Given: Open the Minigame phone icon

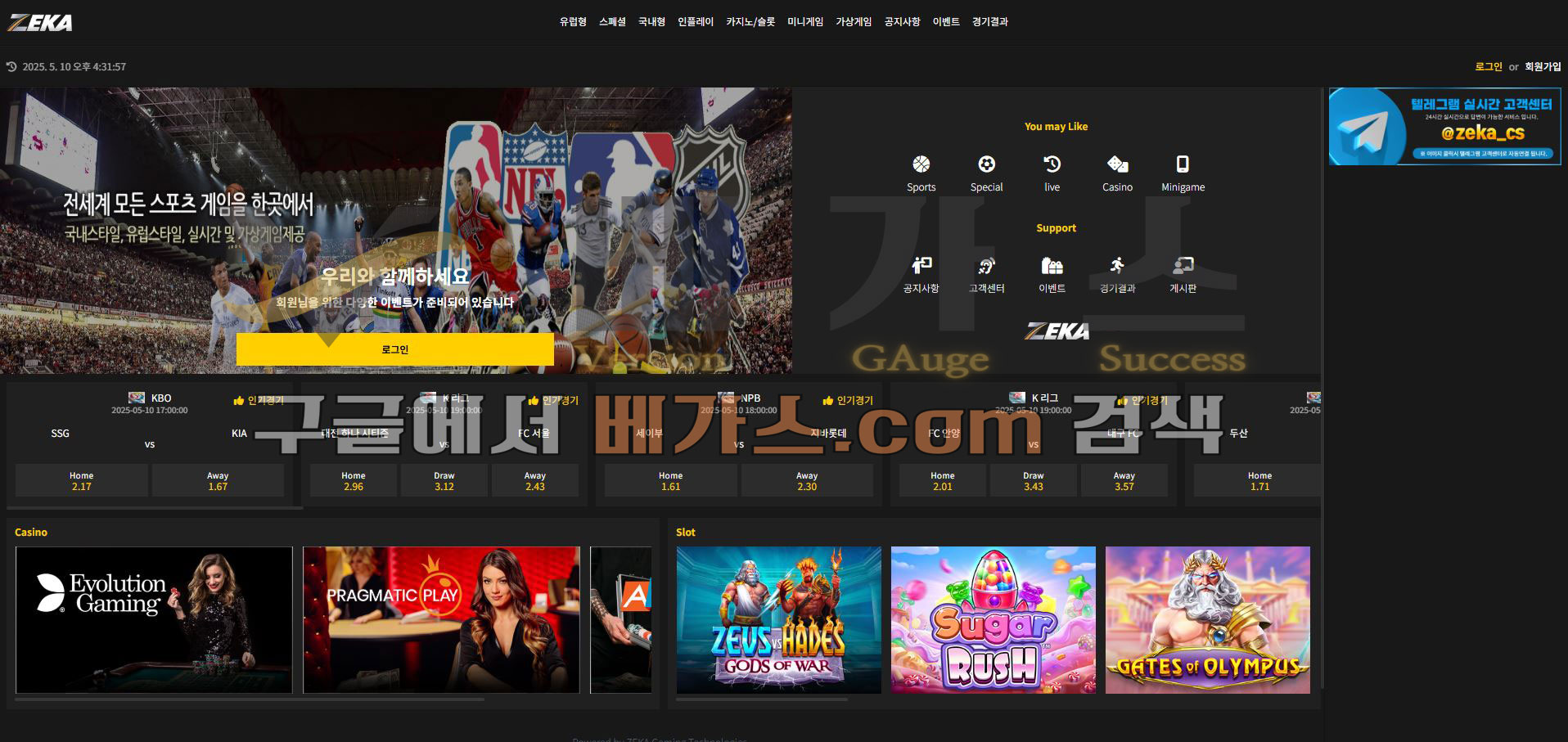Looking at the screenshot, I should click(x=1183, y=164).
